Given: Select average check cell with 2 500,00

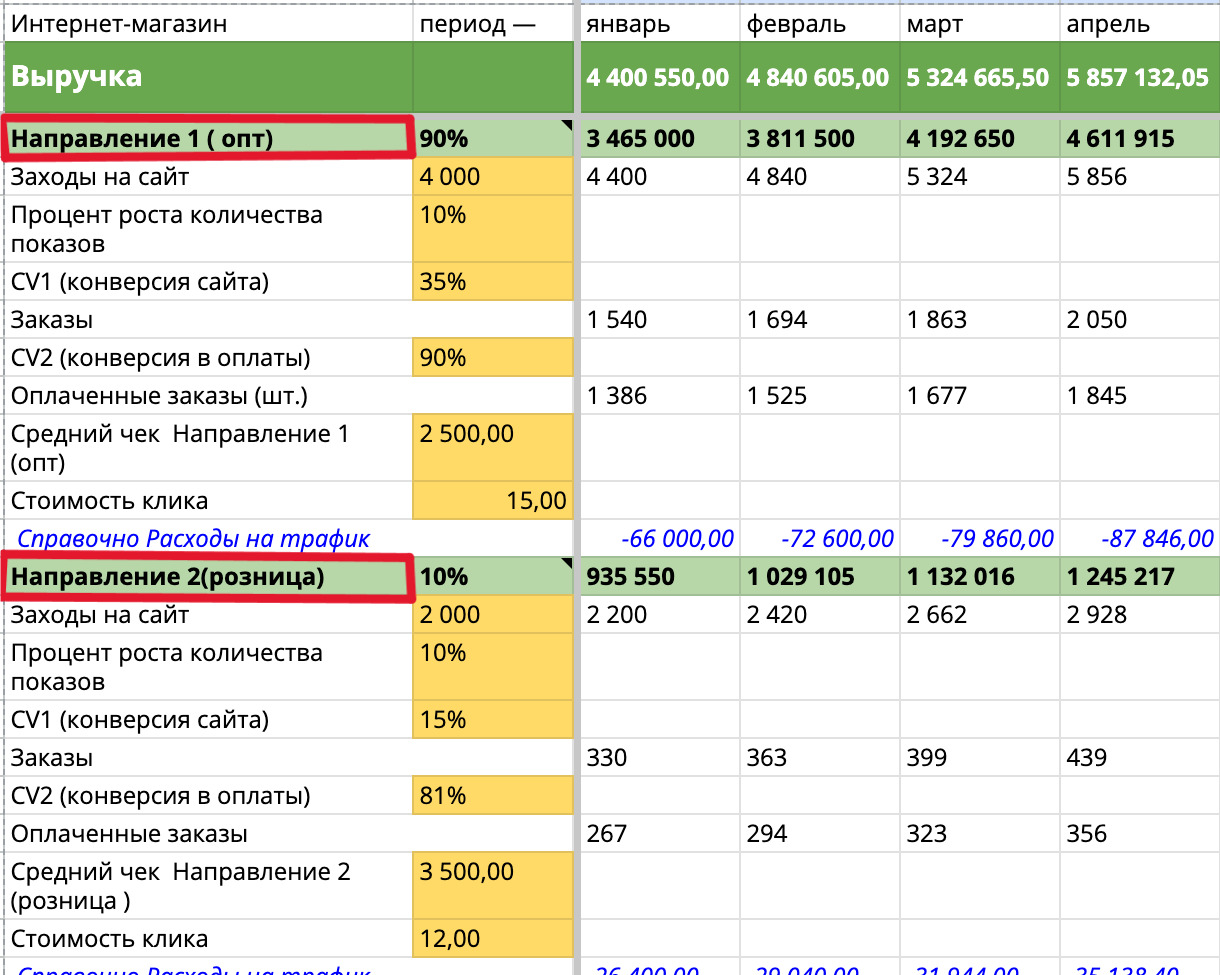Looking at the screenshot, I should (x=492, y=448).
